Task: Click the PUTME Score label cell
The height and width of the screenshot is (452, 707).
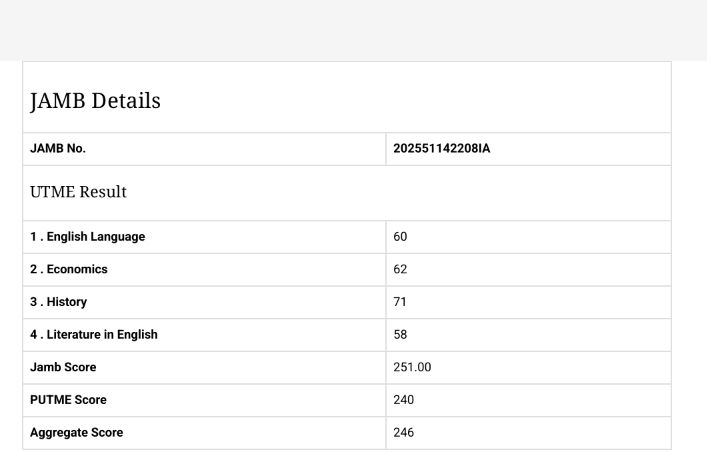Action: tap(69, 400)
